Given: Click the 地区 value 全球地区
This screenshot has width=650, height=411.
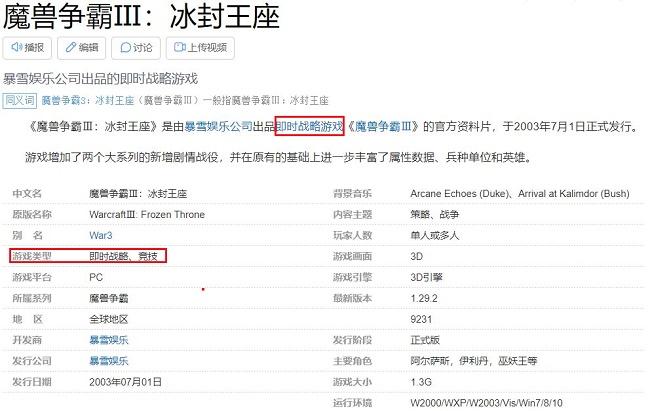Looking at the screenshot, I should [109, 319].
